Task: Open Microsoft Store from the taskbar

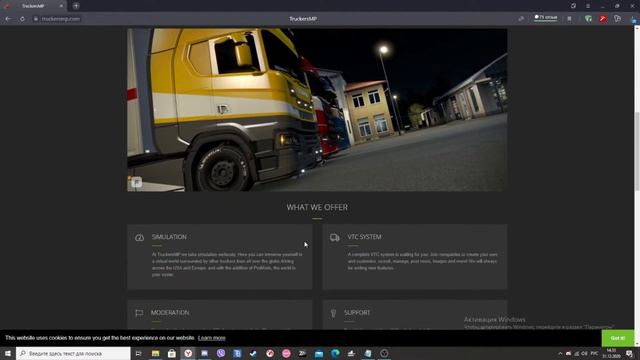Action: click(172, 353)
